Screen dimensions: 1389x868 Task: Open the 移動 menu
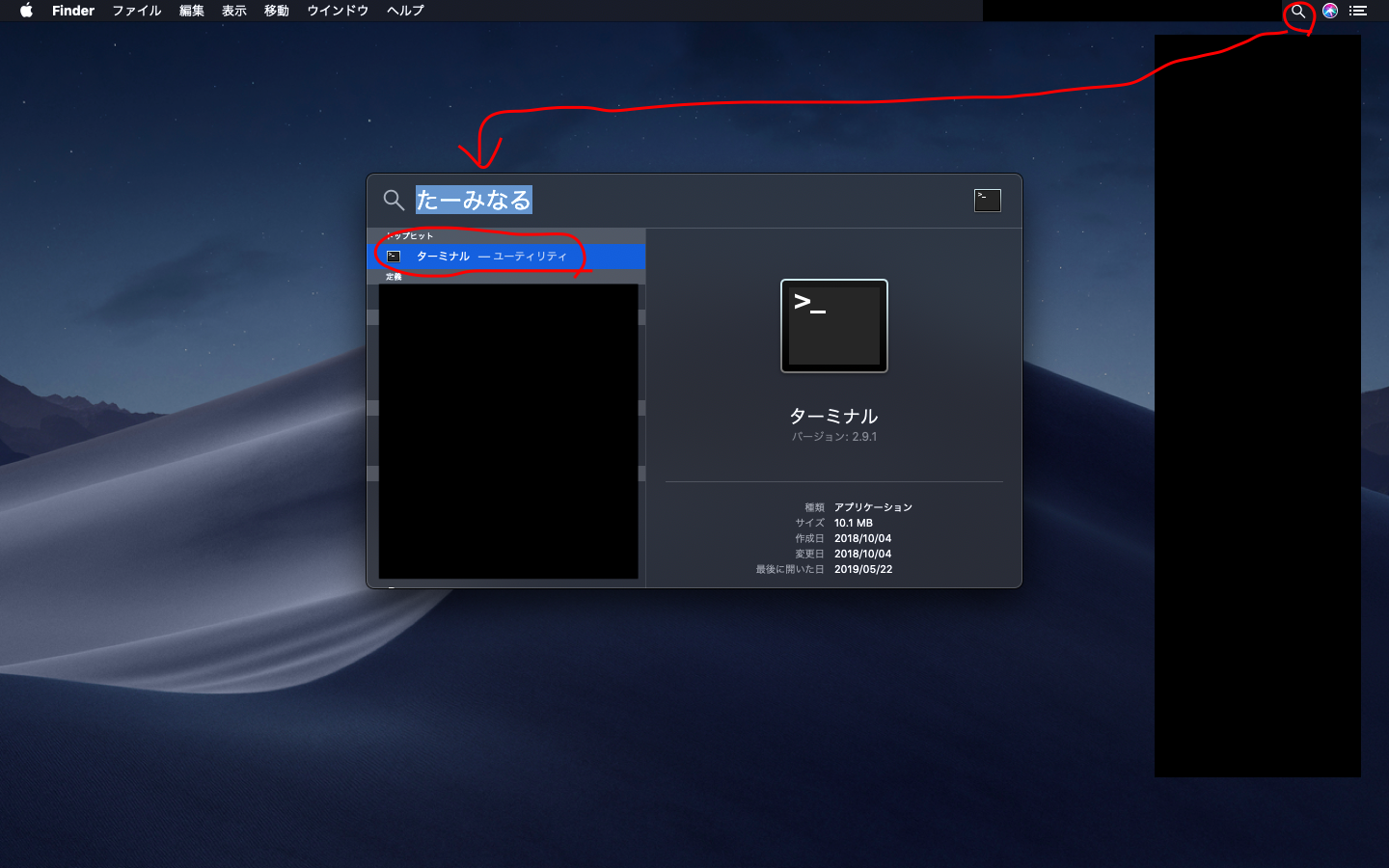pos(276,11)
